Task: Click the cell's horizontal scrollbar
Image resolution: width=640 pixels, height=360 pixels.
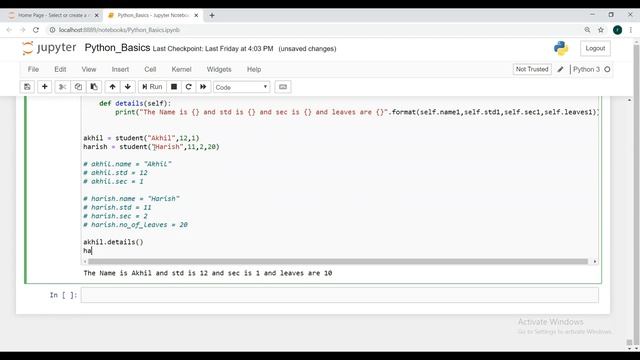Action: pos(338,261)
